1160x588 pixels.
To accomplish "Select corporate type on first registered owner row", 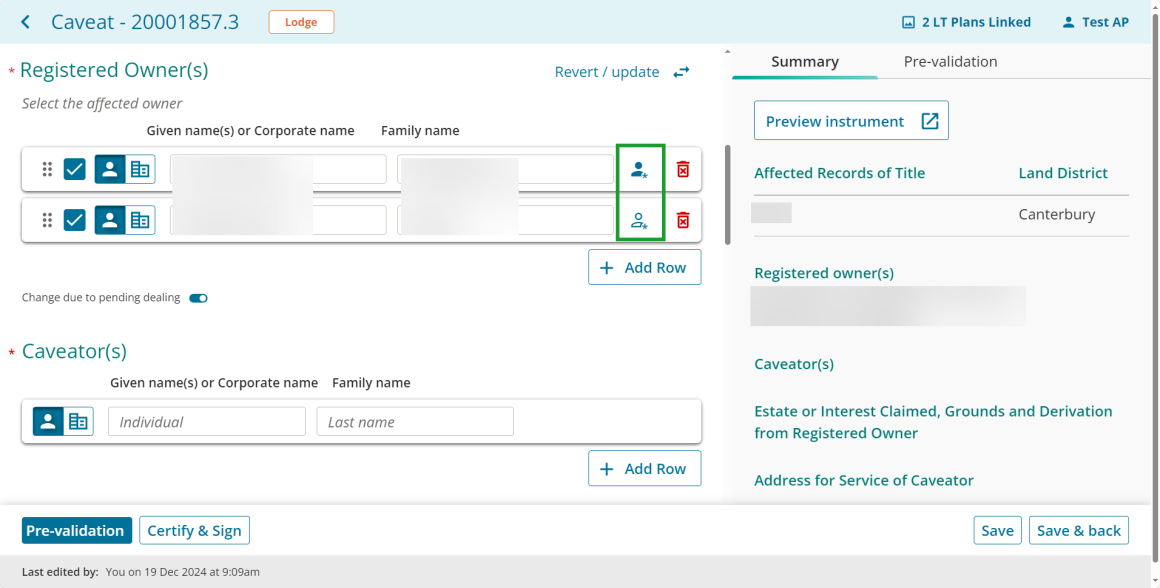I will pyautogui.click(x=140, y=169).
